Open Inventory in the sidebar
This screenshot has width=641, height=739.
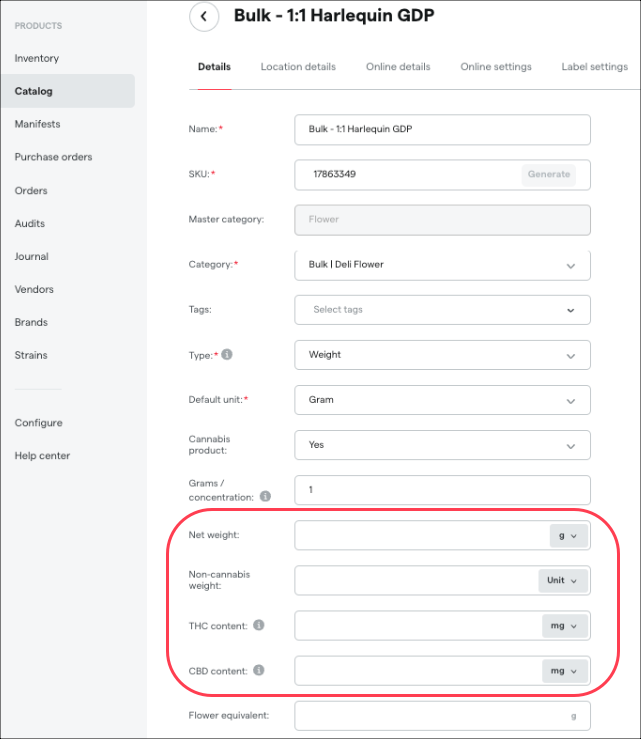(37, 58)
